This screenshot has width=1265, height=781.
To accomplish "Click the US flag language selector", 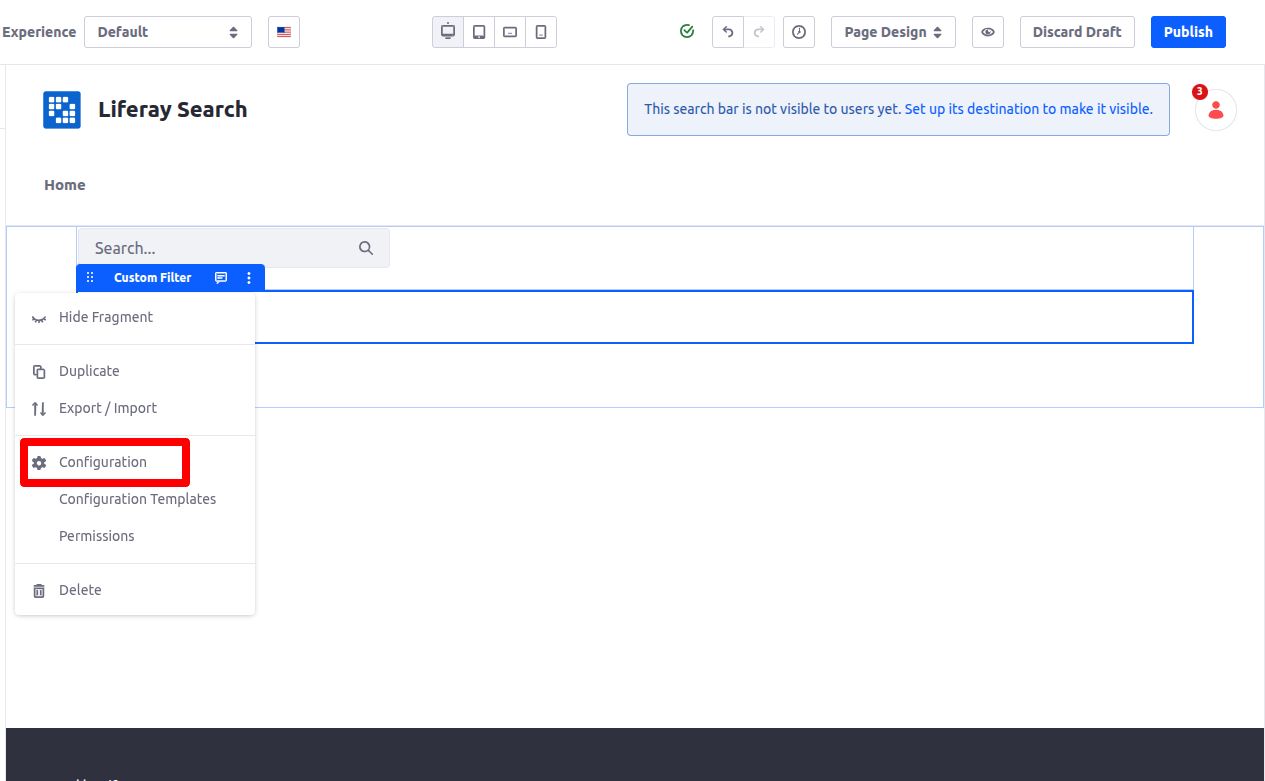I will coord(284,32).
